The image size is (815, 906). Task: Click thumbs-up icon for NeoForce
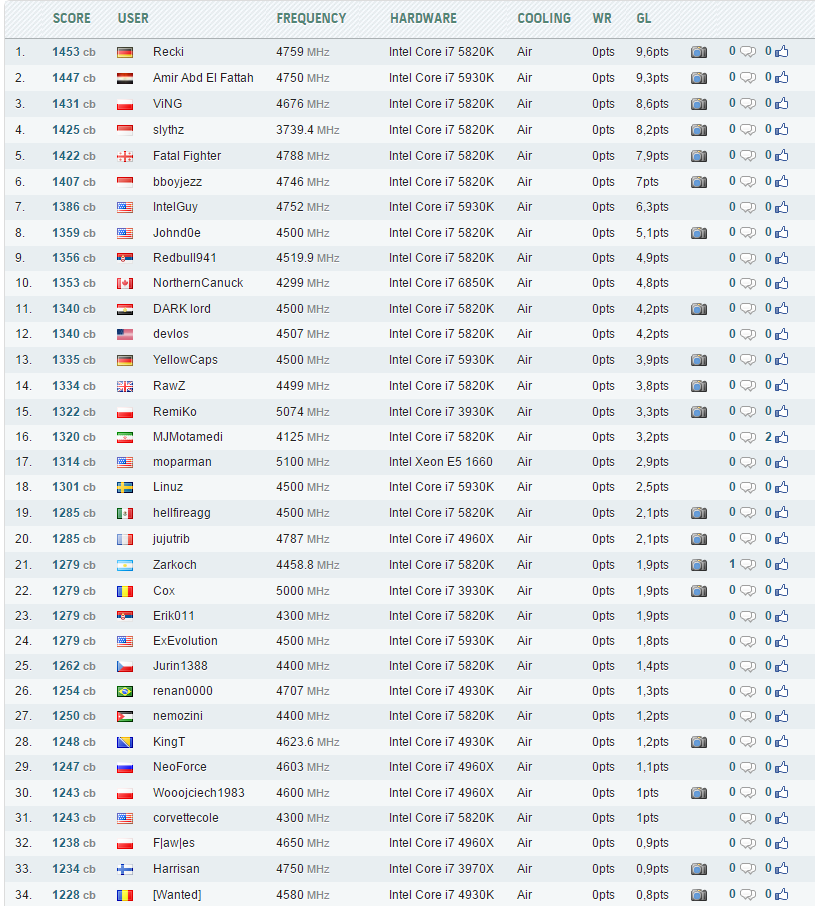point(781,767)
